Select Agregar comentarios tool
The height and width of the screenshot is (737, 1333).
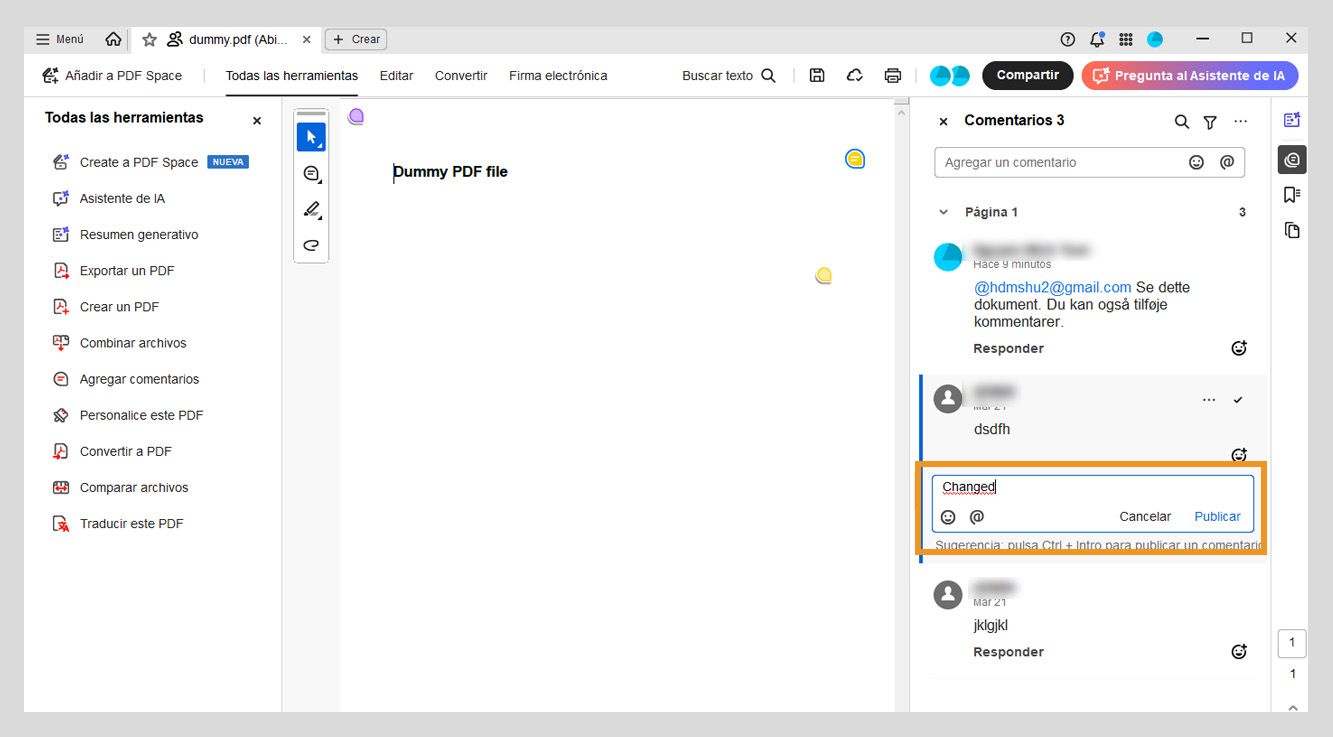tap(125, 379)
